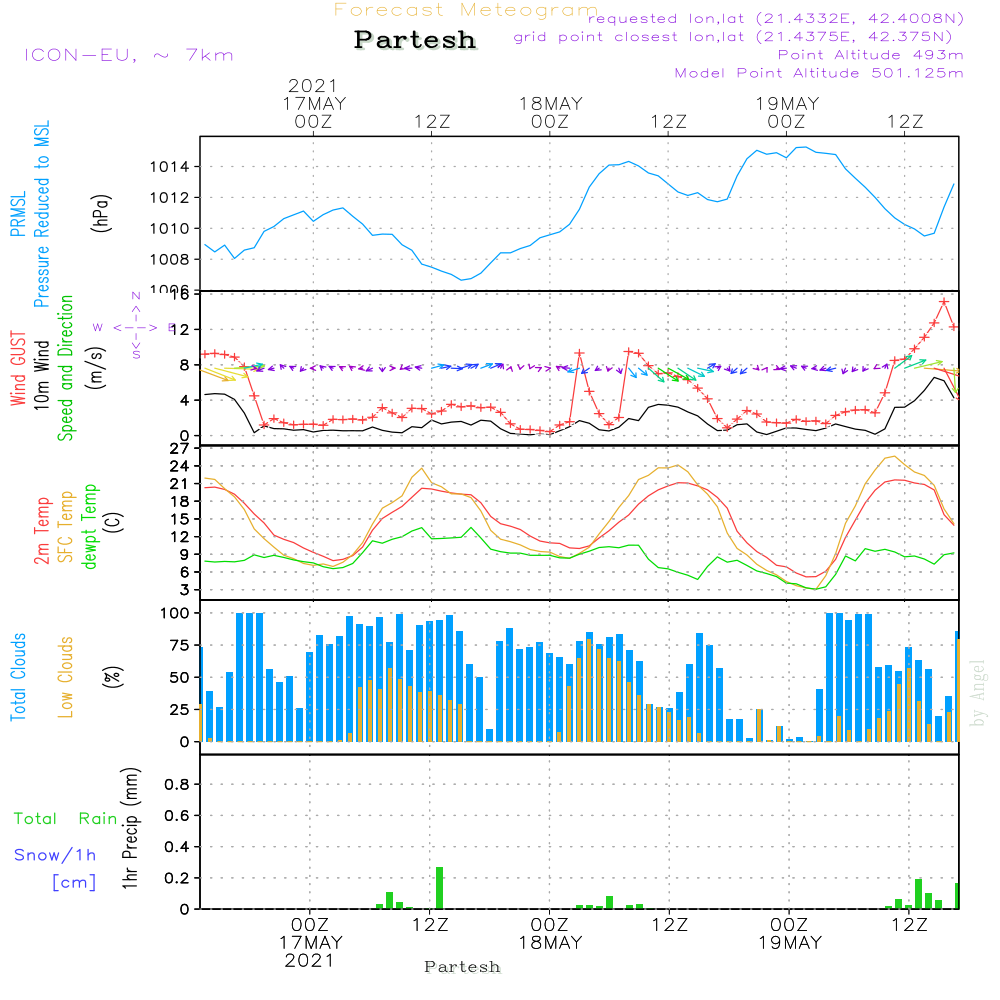1000x1000 pixels.
Task: Click the 'Snow/1h [cm]' legend text
Action: click(55, 868)
